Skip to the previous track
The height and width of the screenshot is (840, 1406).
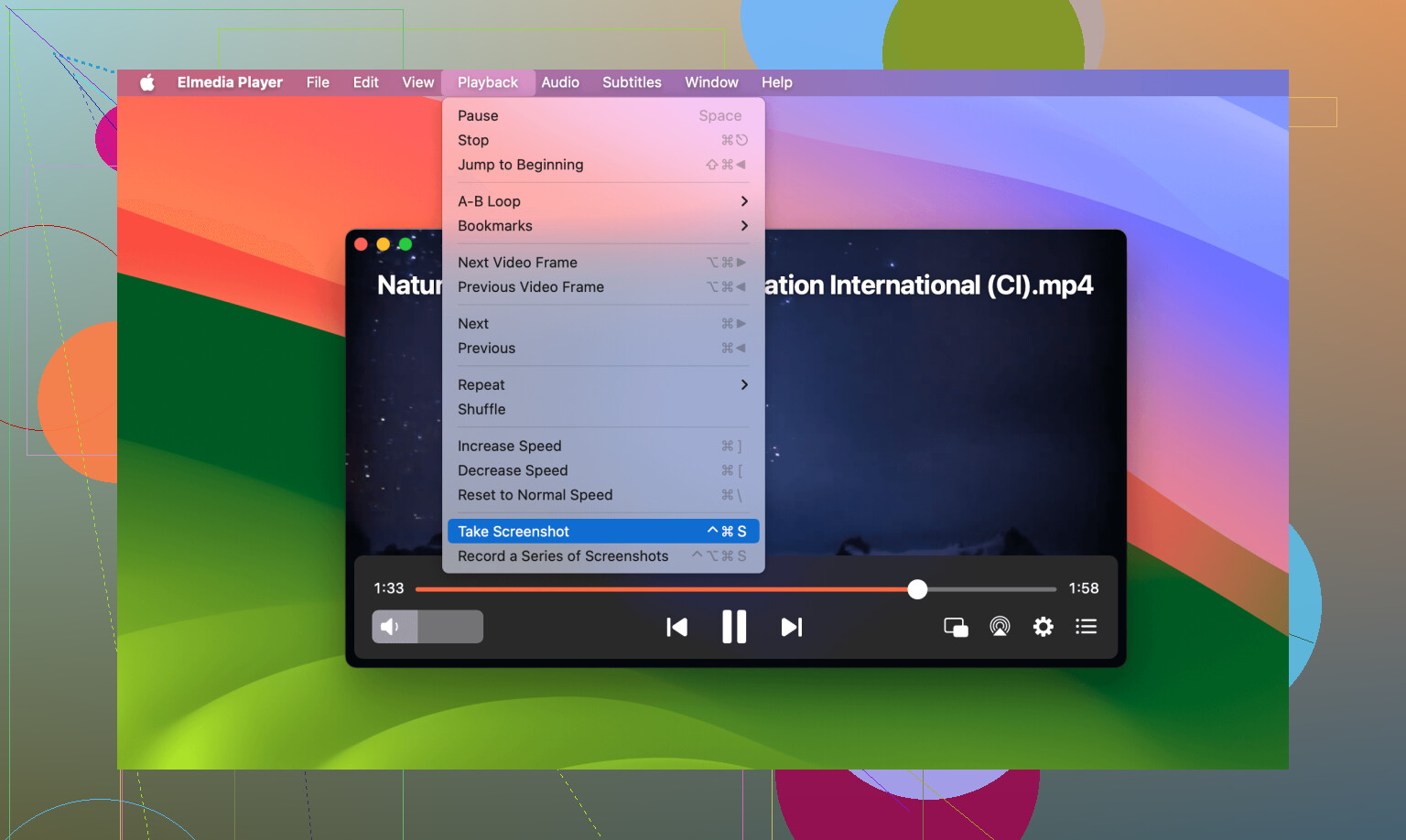(676, 627)
